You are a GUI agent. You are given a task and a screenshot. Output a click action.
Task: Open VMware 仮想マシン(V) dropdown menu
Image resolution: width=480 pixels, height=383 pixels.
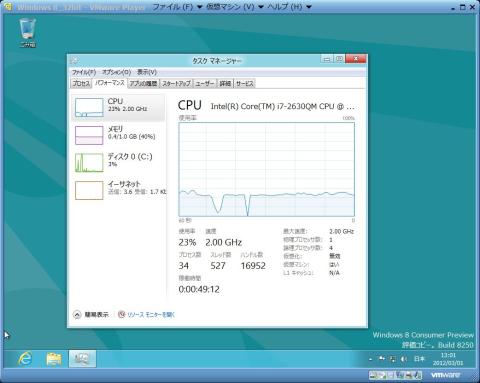[235, 7]
